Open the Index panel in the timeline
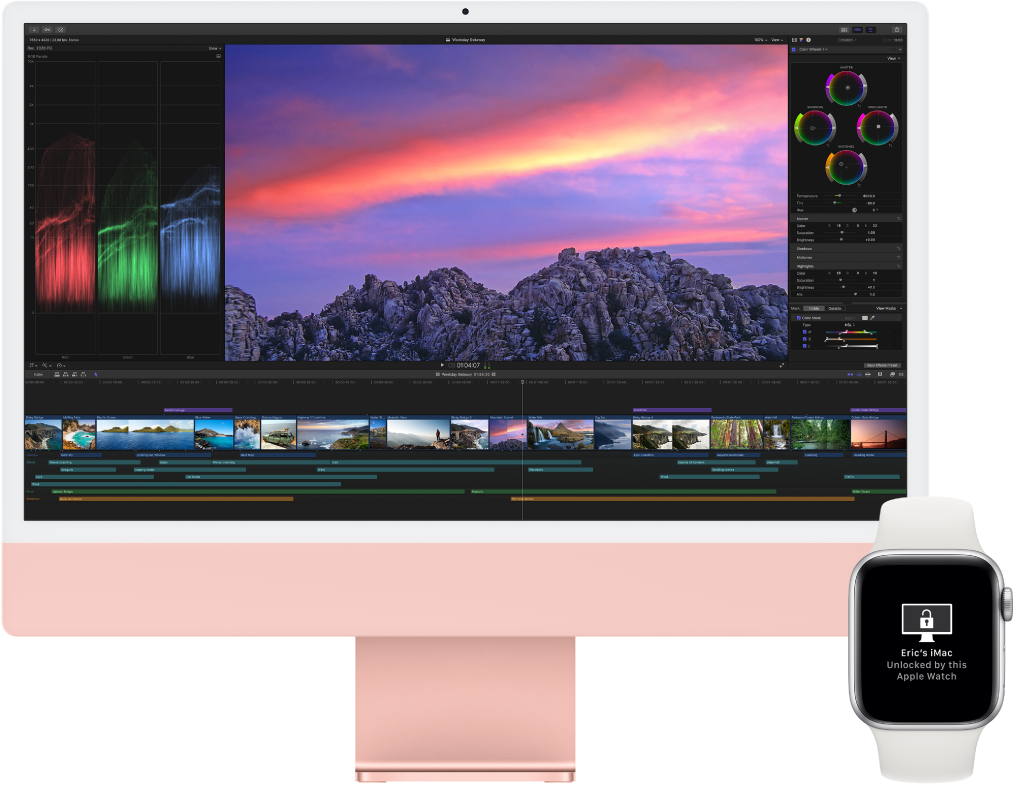The width and height of the screenshot is (1016, 788). click(x=39, y=374)
